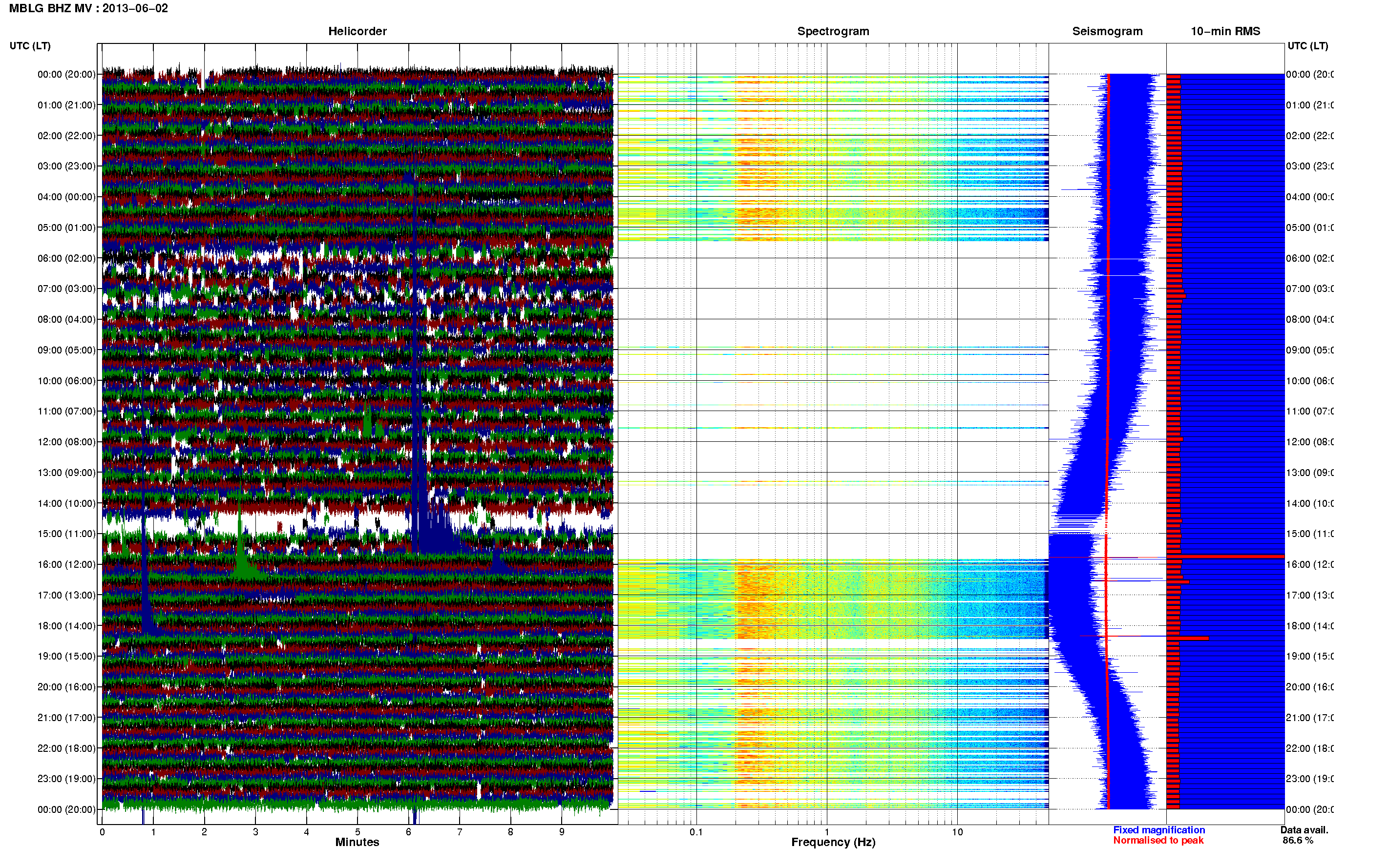Select the 'Helicorder' panel heading
The width and height of the screenshot is (1389, 868).
click(357, 32)
